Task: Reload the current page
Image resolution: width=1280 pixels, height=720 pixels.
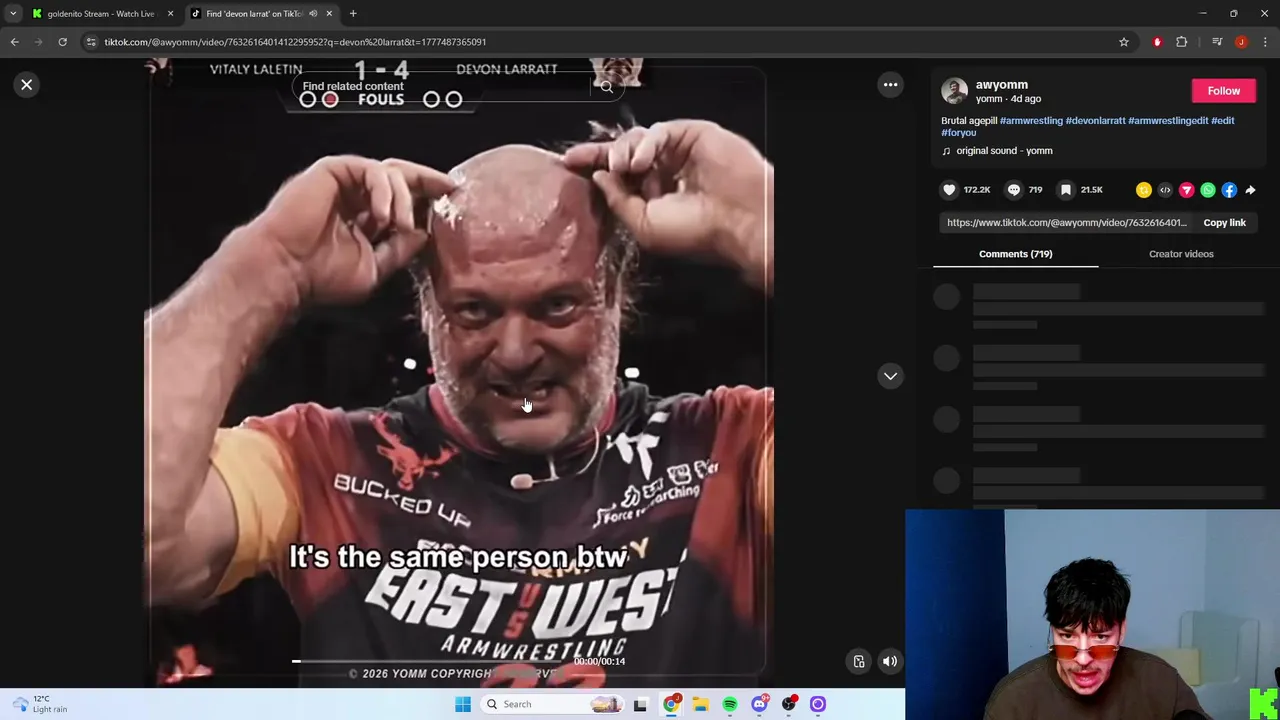Action: 62,42
